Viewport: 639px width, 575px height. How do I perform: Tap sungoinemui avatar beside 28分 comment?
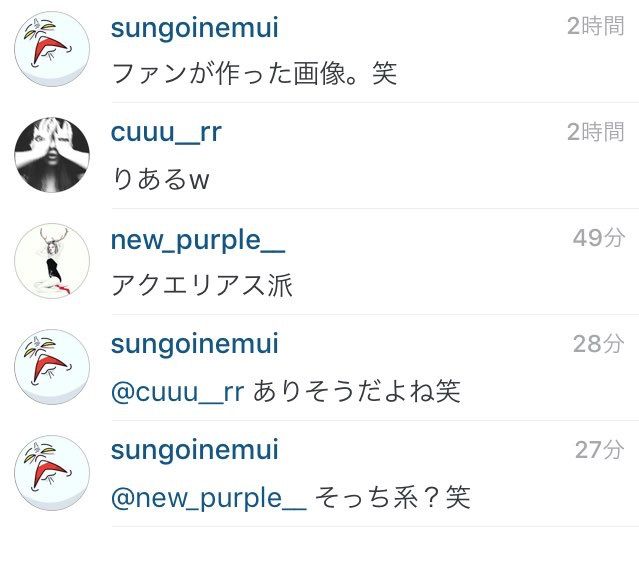click(x=52, y=367)
